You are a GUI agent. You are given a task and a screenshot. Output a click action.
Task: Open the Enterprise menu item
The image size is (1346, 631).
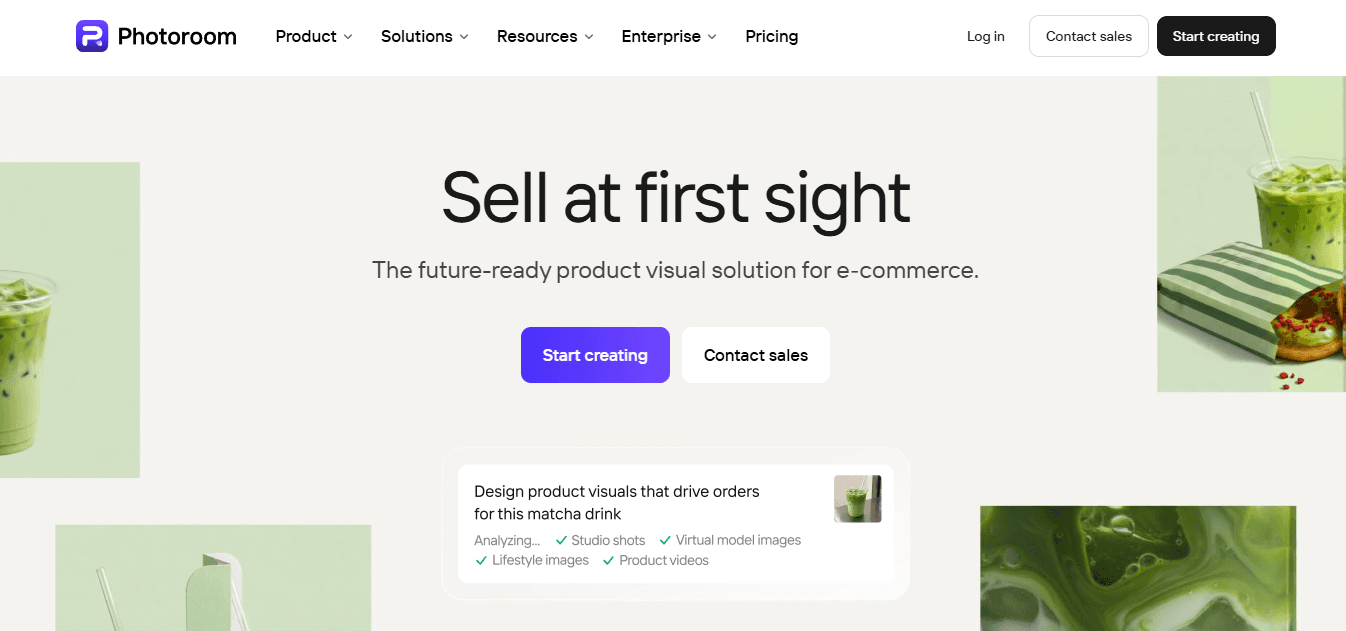(661, 36)
